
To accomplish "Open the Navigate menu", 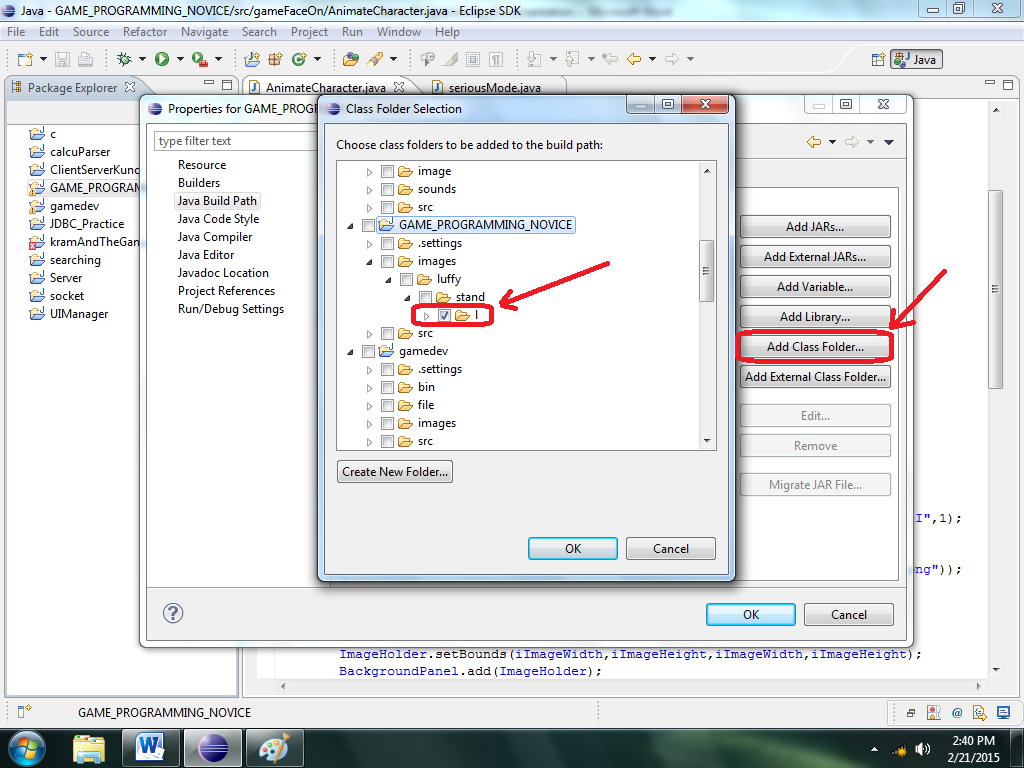I will pyautogui.click(x=204, y=31).
